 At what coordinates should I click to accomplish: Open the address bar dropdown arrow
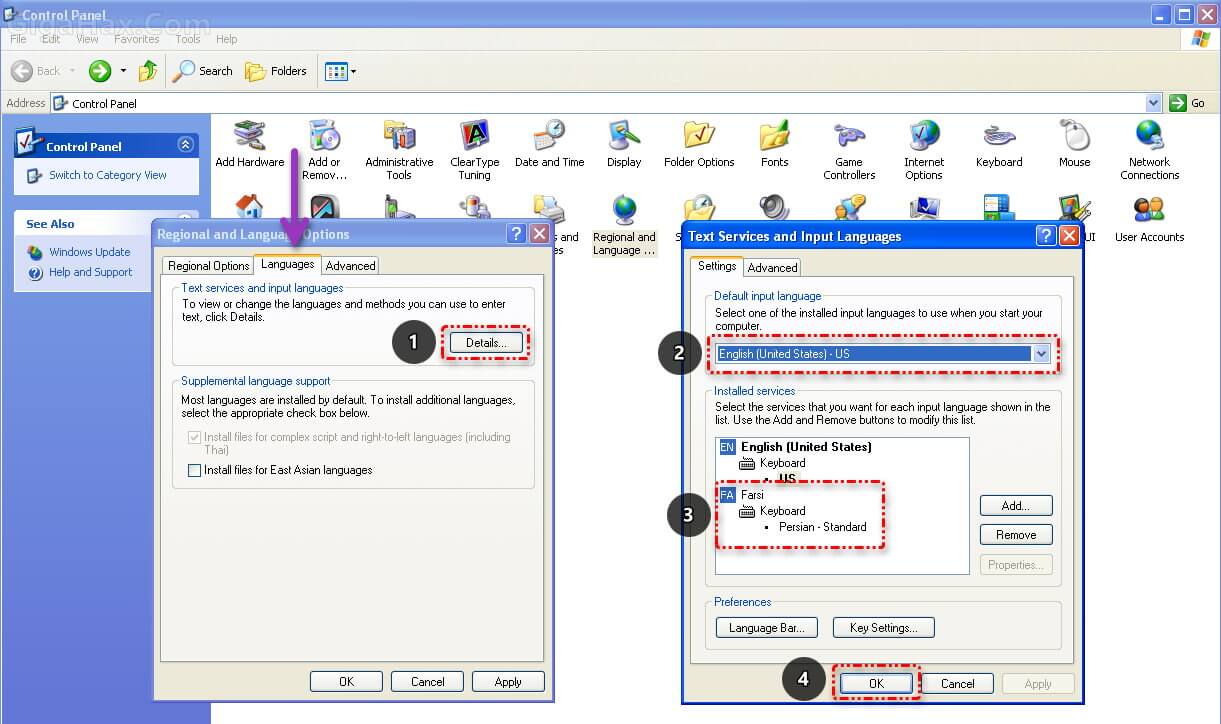[x=1153, y=103]
